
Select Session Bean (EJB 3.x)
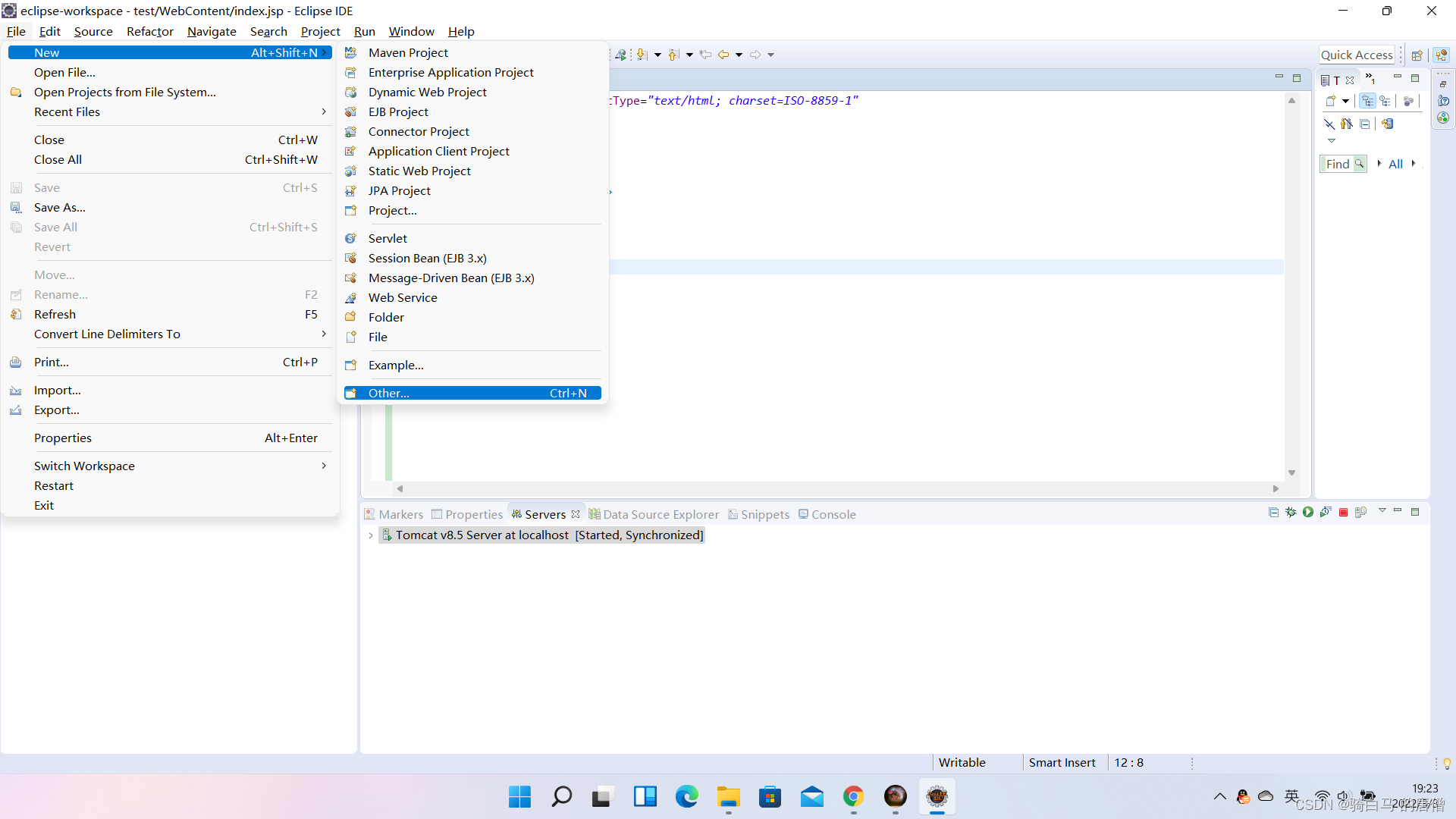point(472,258)
